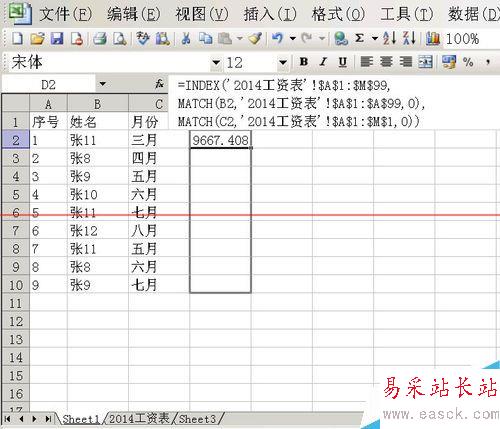Click the Spelling check icon
Image resolution: width=500 pixels, height=429 pixels.
click(x=143, y=39)
